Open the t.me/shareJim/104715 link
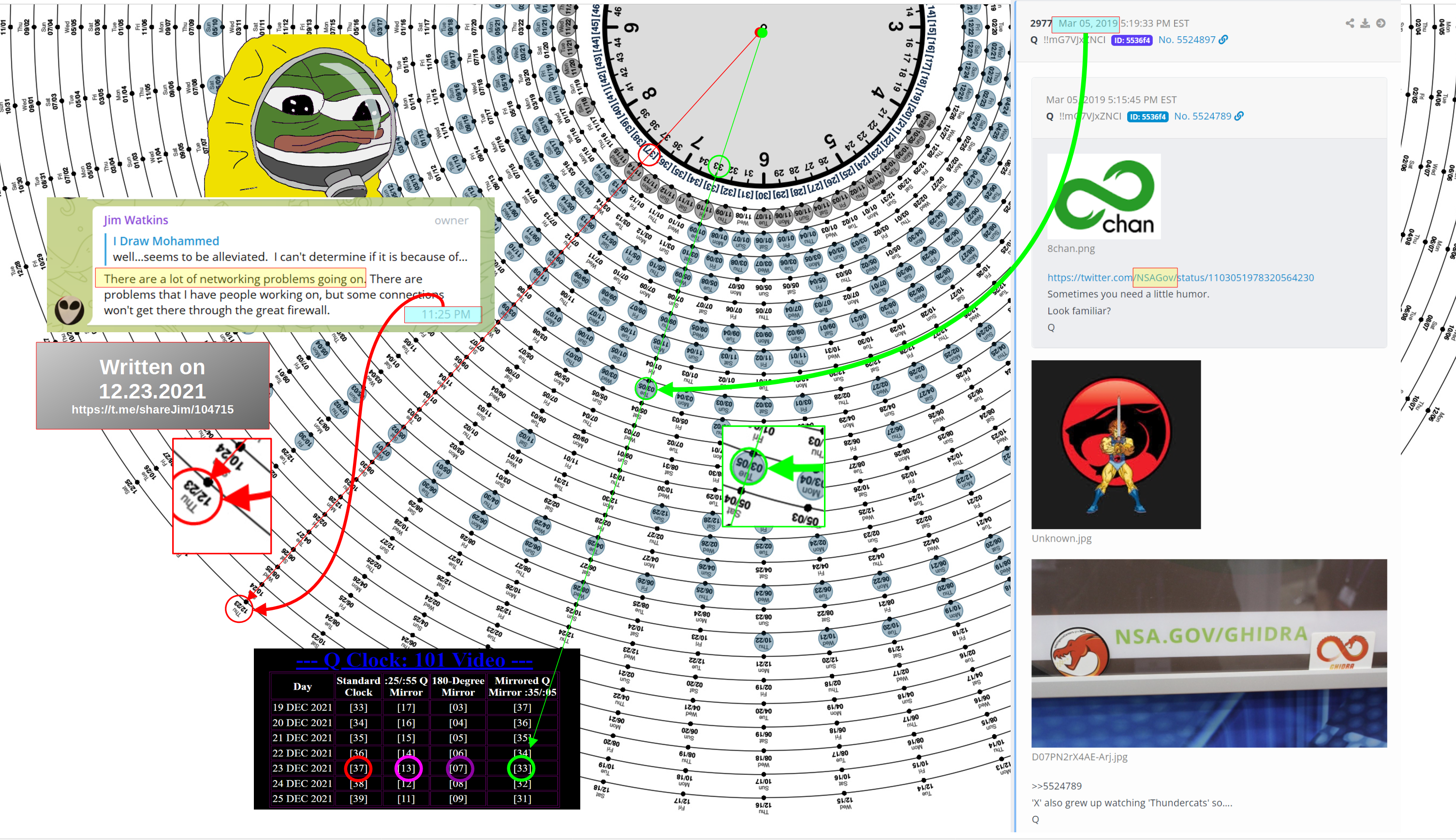 [152, 410]
